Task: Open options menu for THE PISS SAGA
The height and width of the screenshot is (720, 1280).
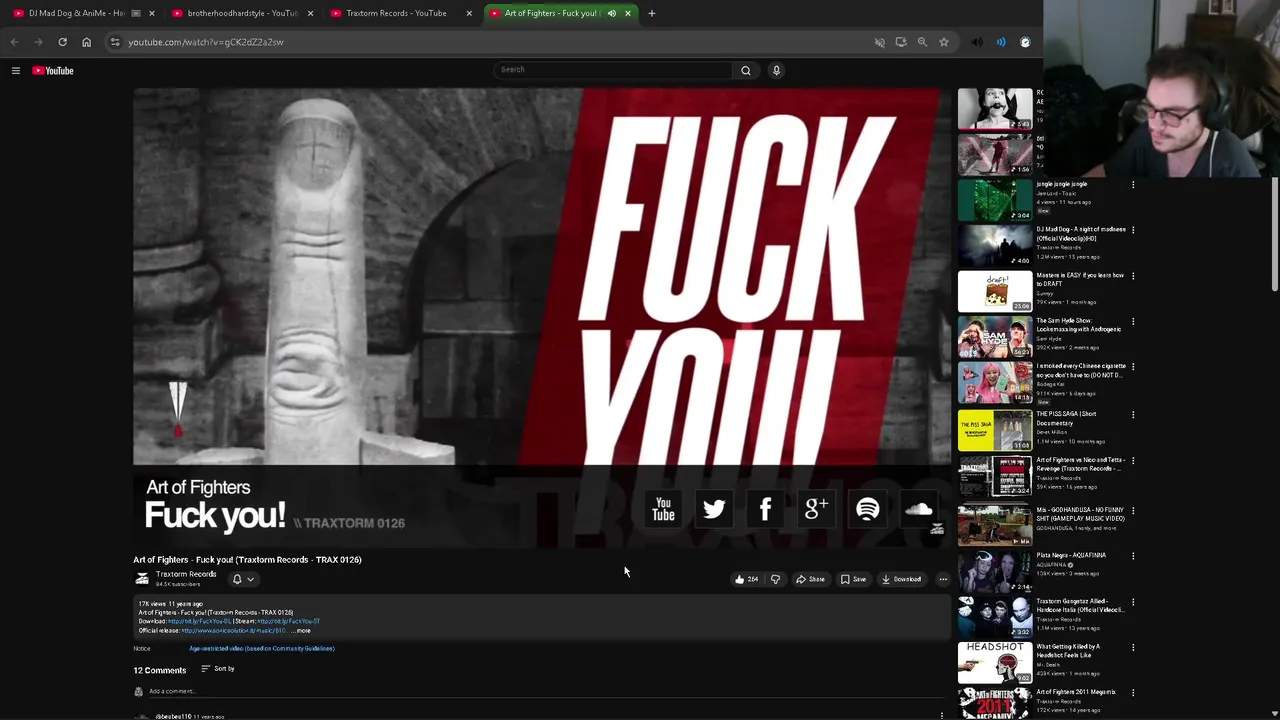Action: point(1133,415)
